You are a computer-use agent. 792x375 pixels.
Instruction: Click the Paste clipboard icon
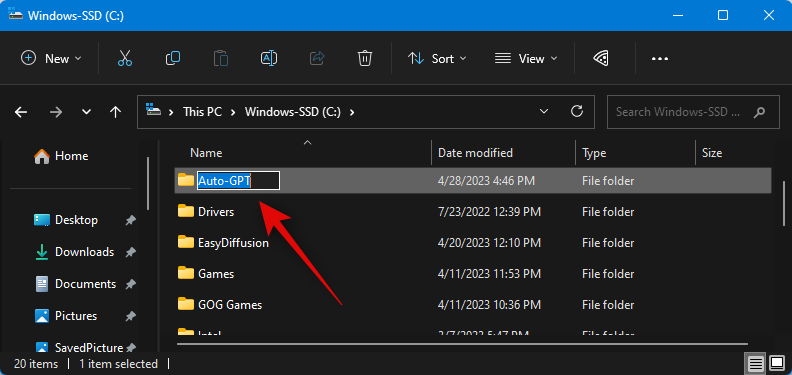221,59
